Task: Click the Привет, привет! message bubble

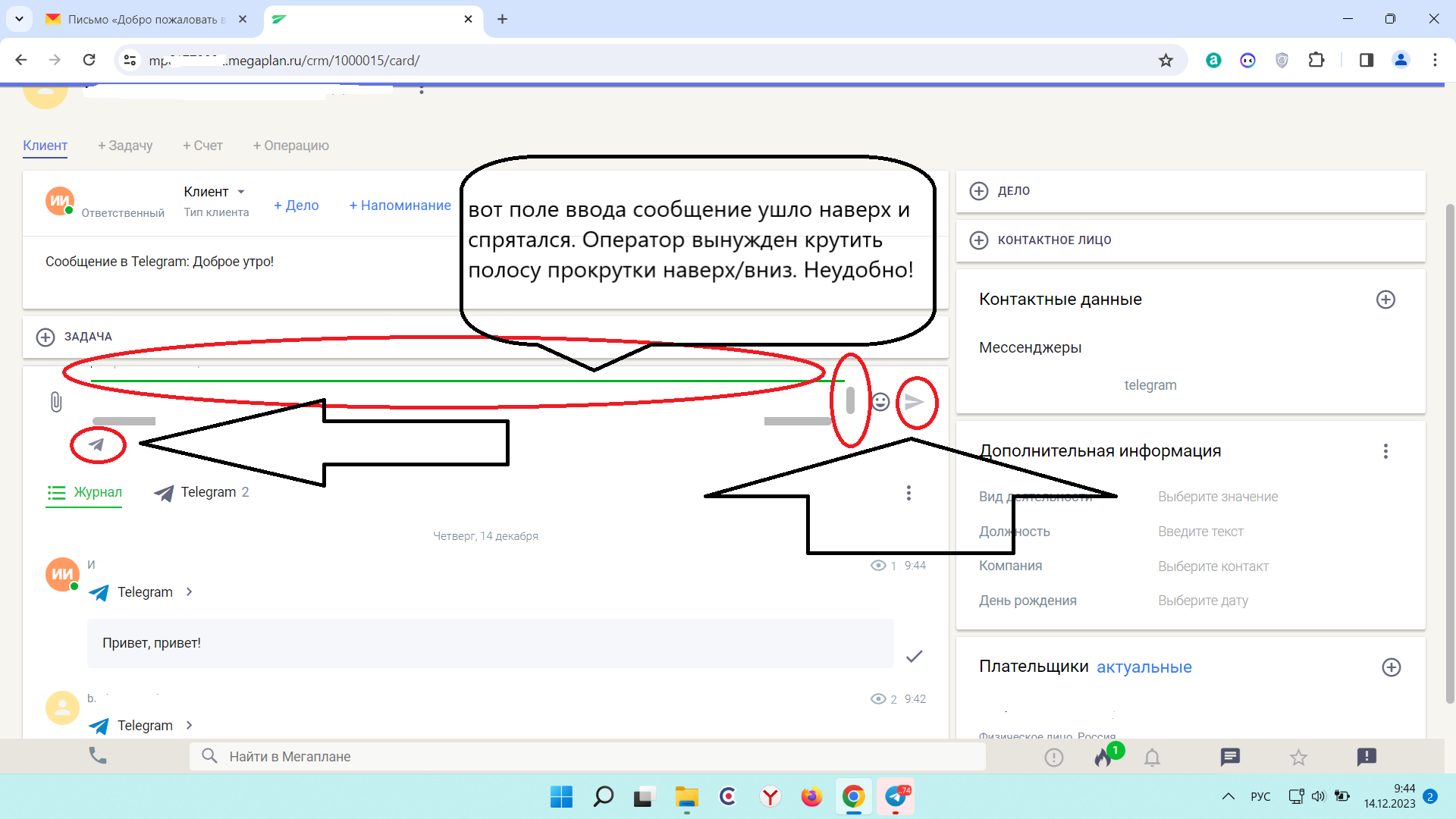Action: tap(490, 643)
